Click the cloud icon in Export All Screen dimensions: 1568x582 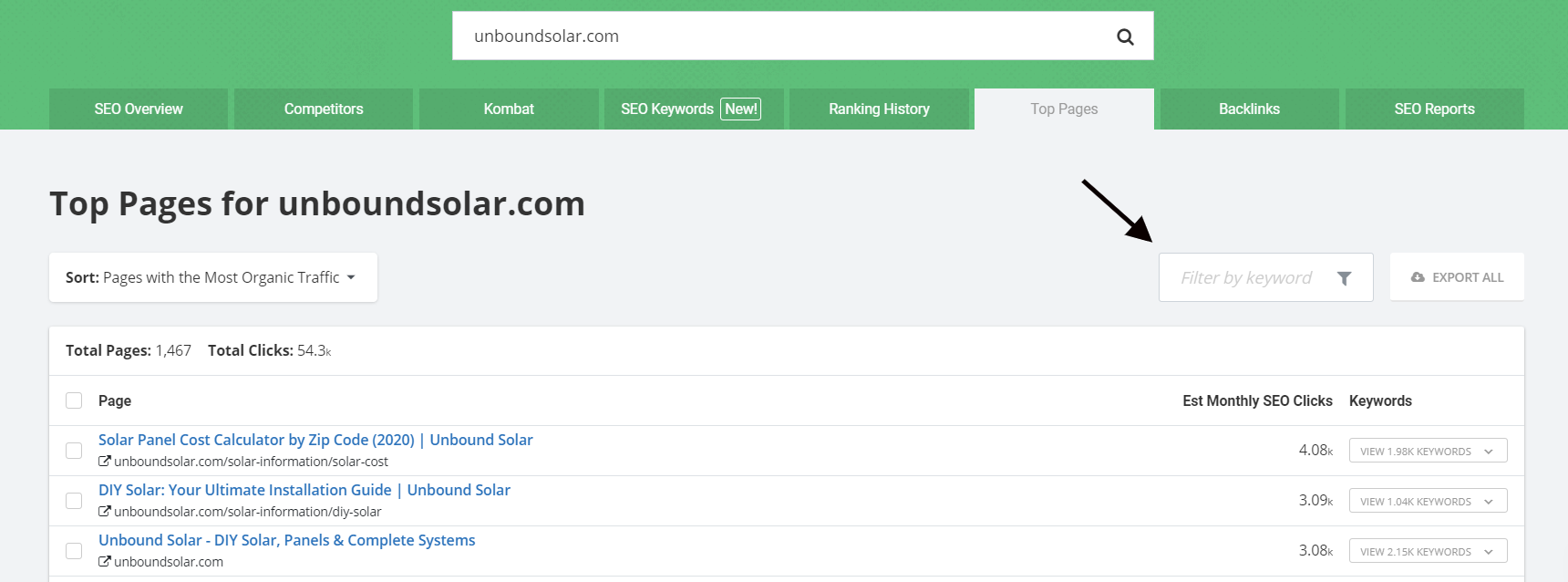tap(1418, 277)
